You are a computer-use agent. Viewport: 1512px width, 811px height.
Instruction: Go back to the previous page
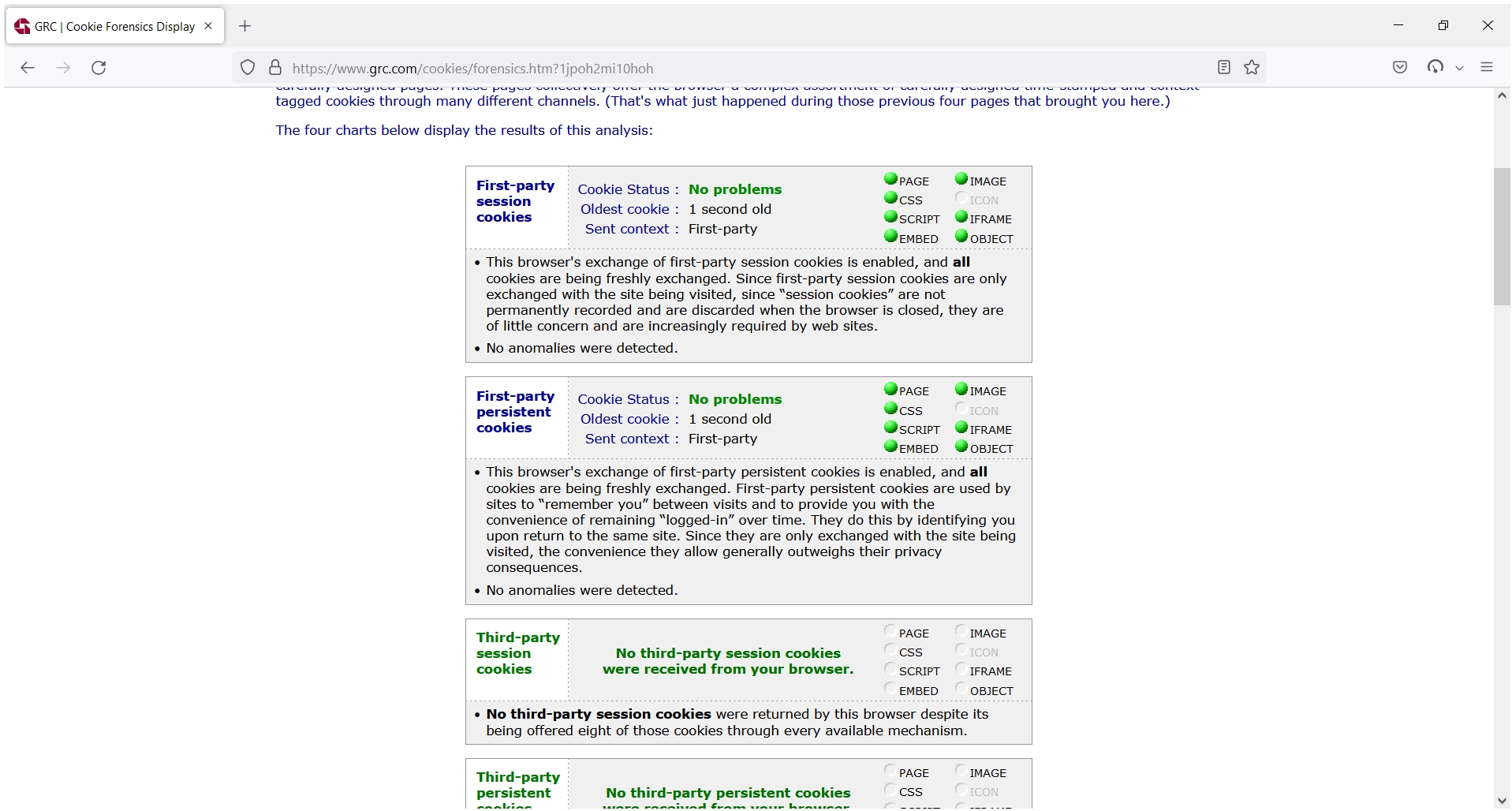pyautogui.click(x=28, y=68)
